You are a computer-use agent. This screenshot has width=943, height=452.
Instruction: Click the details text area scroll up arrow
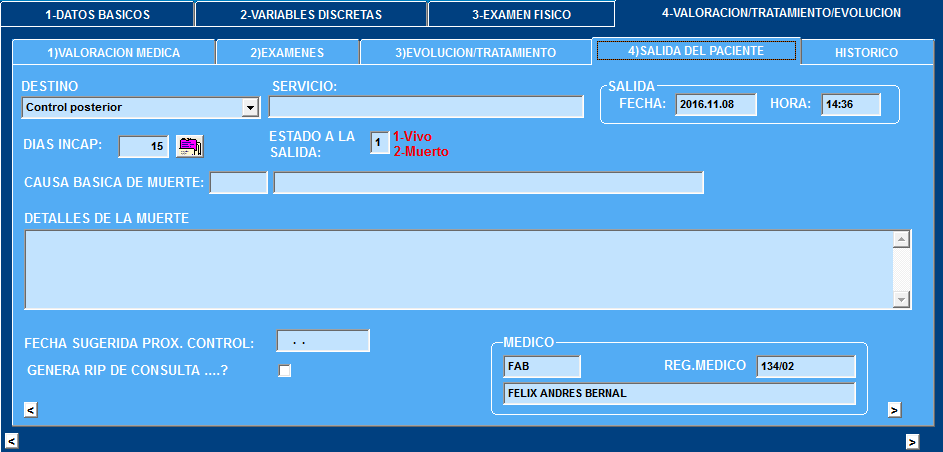[x=901, y=239]
